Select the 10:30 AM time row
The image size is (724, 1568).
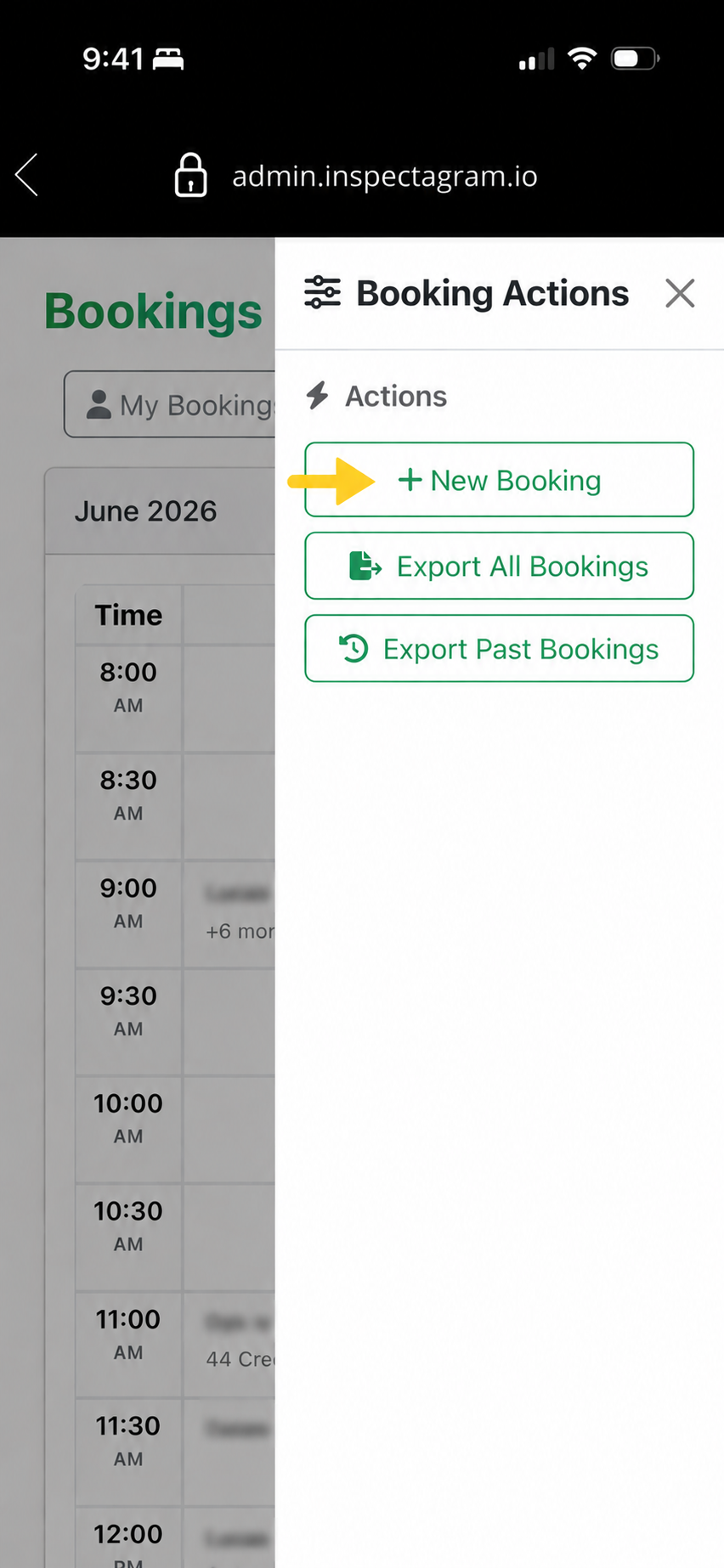128,1226
